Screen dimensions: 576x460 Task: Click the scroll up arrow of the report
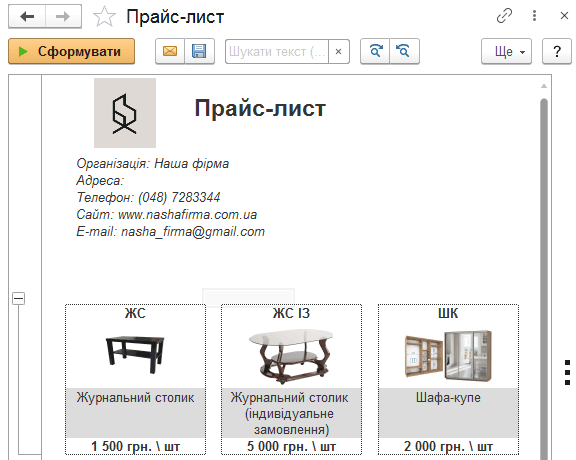pos(544,86)
